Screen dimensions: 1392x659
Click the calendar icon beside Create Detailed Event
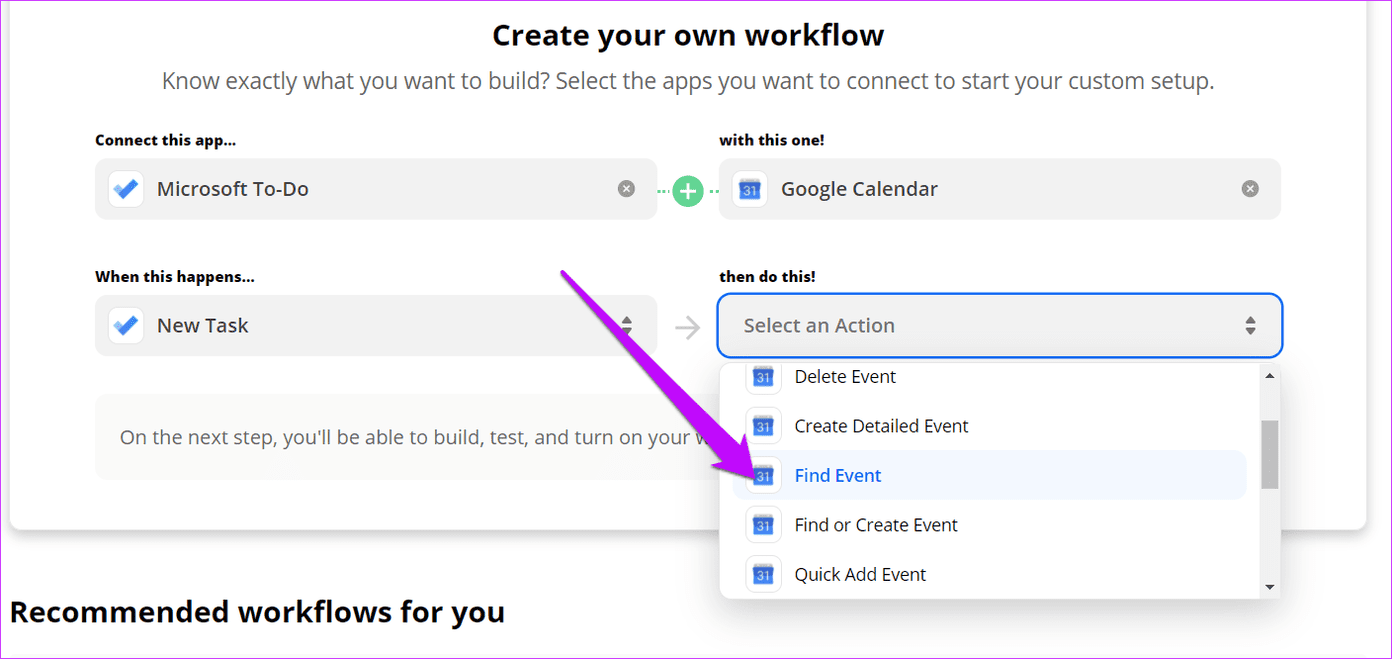(x=763, y=426)
